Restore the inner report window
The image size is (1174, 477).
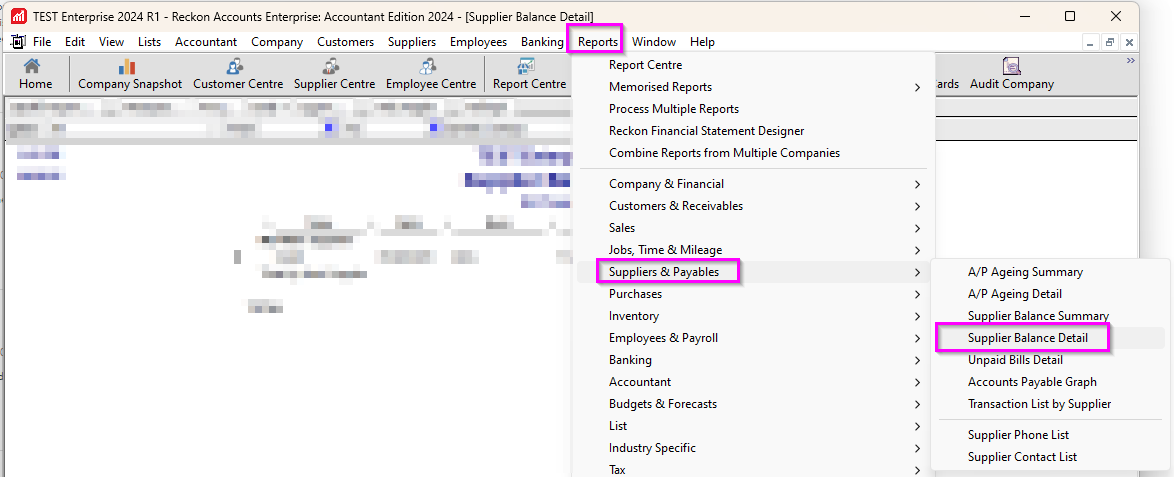[1110, 43]
